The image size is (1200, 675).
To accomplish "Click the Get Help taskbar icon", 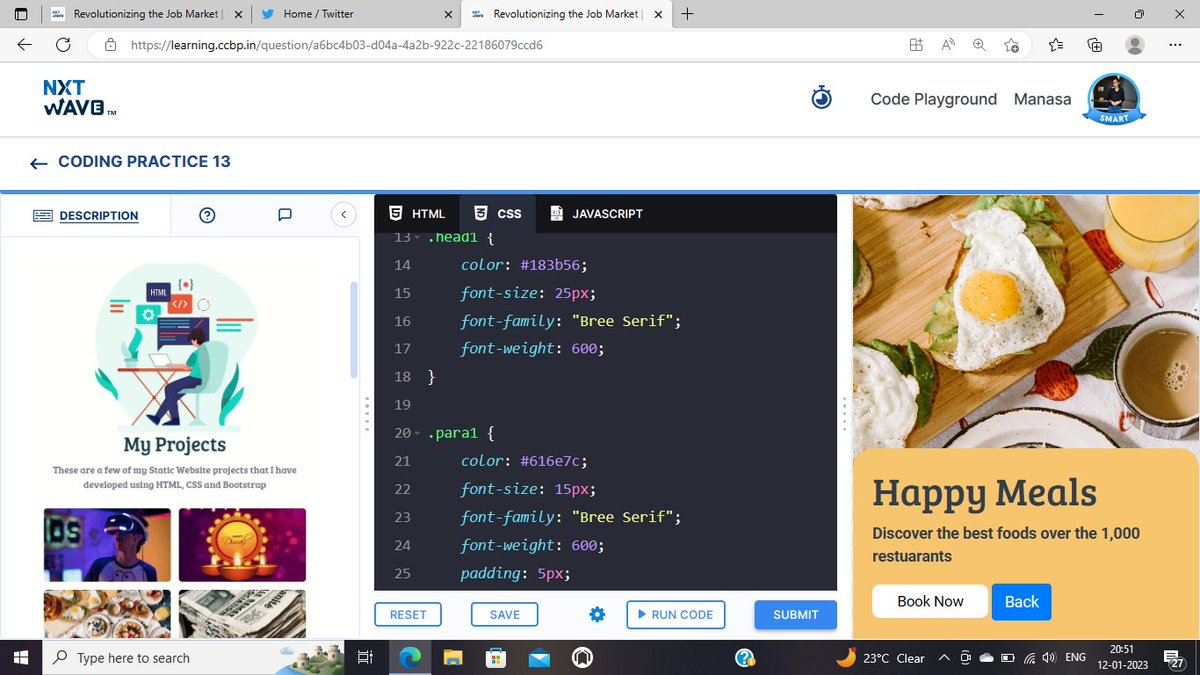I will coord(744,657).
